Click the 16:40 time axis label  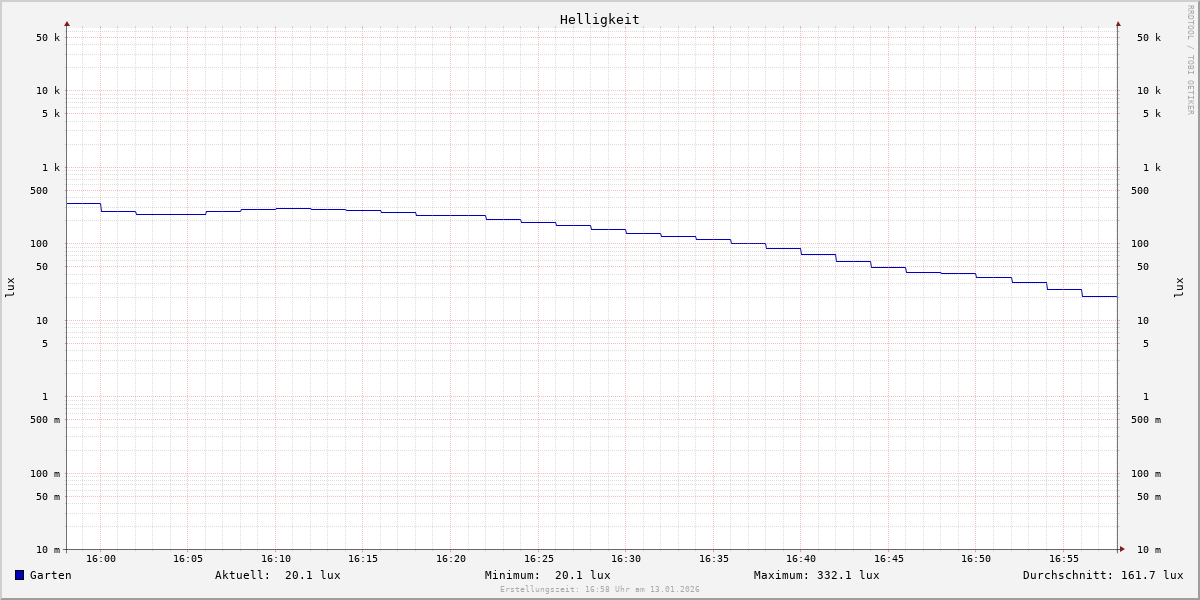(x=801, y=559)
